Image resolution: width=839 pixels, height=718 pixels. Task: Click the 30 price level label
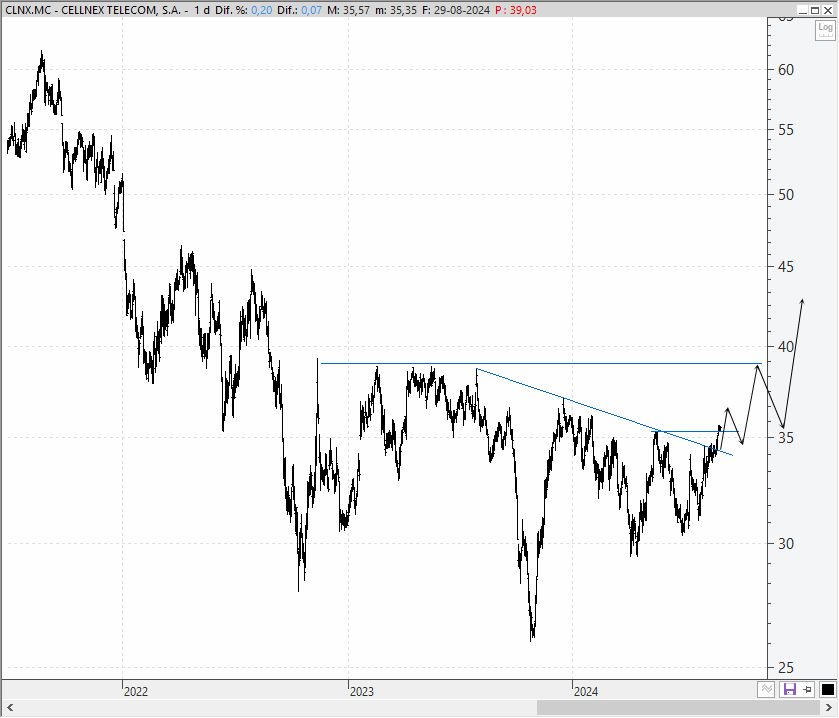click(785, 544)
